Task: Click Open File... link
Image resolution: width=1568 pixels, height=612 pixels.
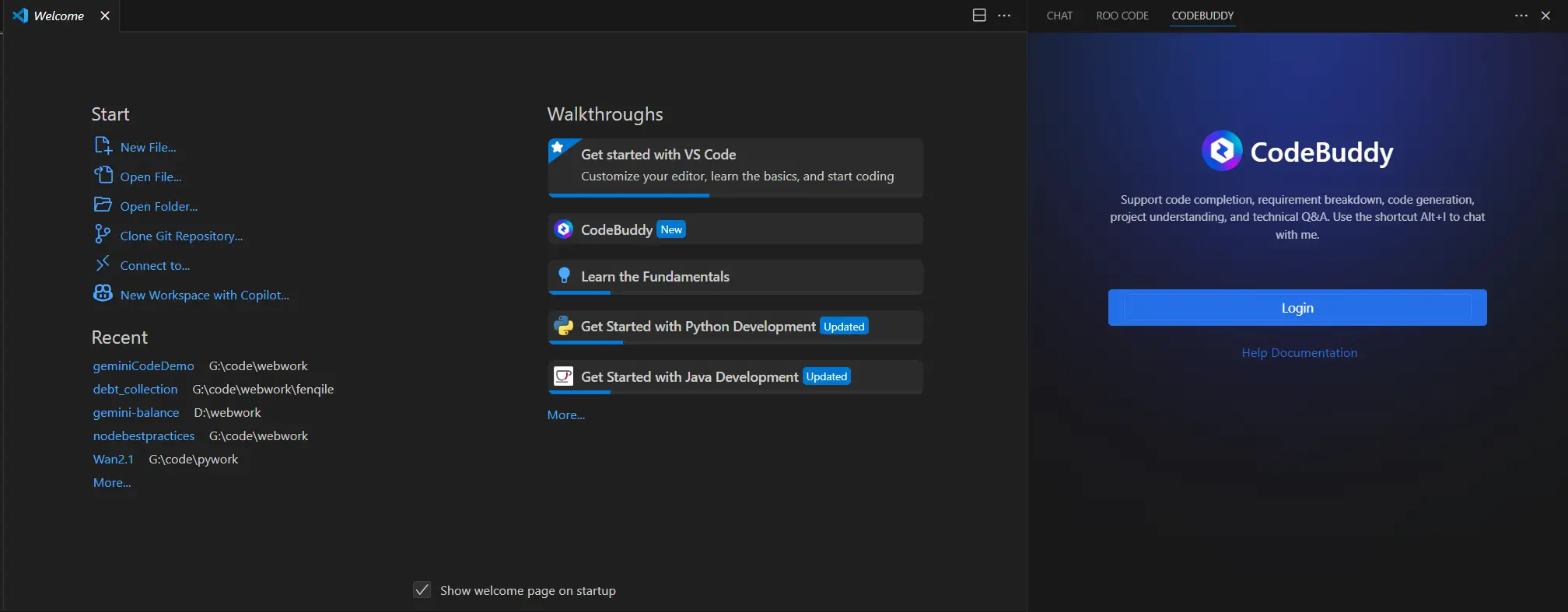Action: (151, 177)
